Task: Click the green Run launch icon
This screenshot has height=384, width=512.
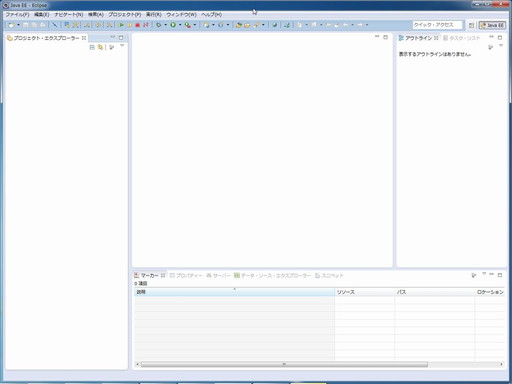Action: click(173, 25)
